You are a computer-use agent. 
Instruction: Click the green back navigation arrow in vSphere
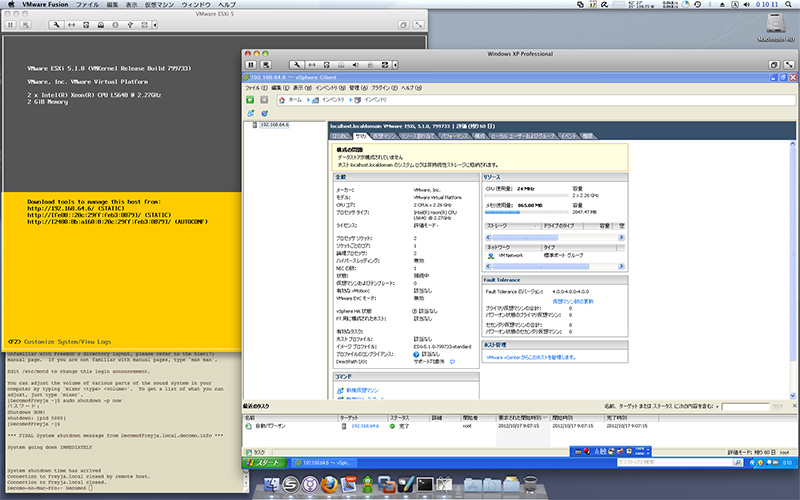pyautogui.click(x=251, y=100)
